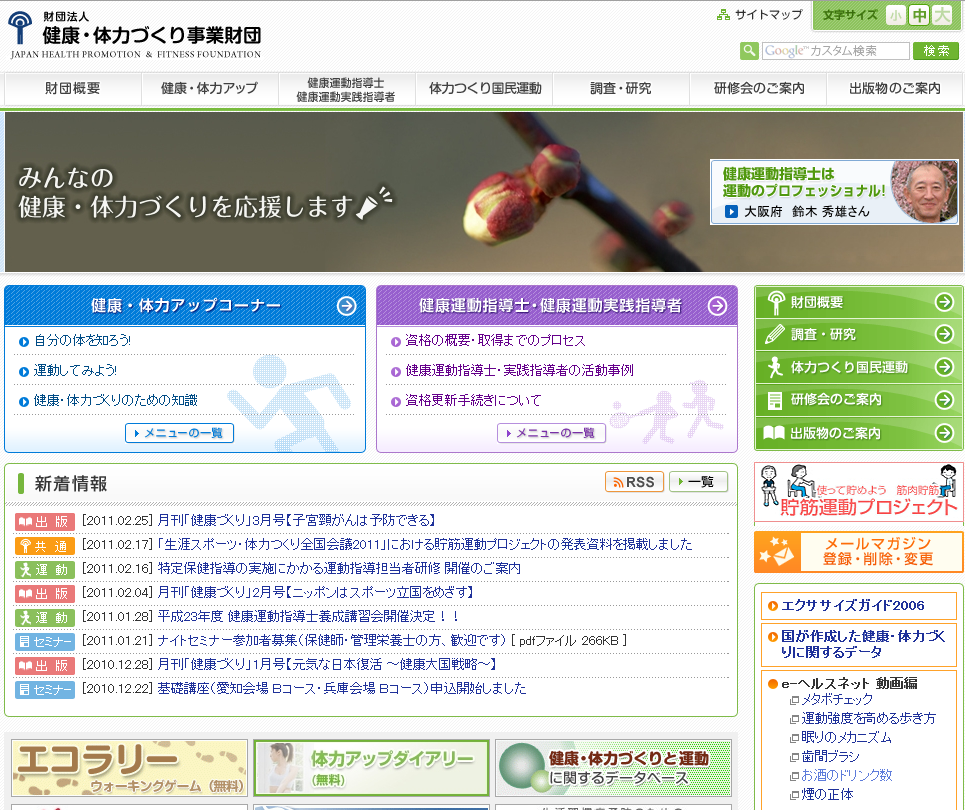Toggle the 中 font size setting
The height and width of the screenshot is (810, 965).
tap(921, 16)
